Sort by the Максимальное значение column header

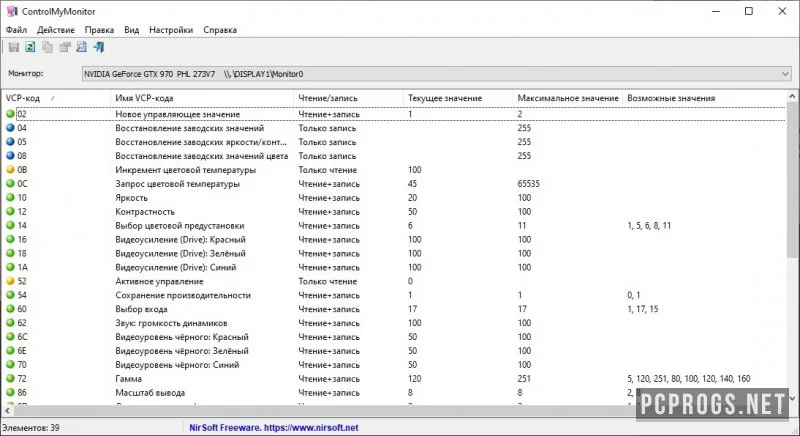[568, 98]
